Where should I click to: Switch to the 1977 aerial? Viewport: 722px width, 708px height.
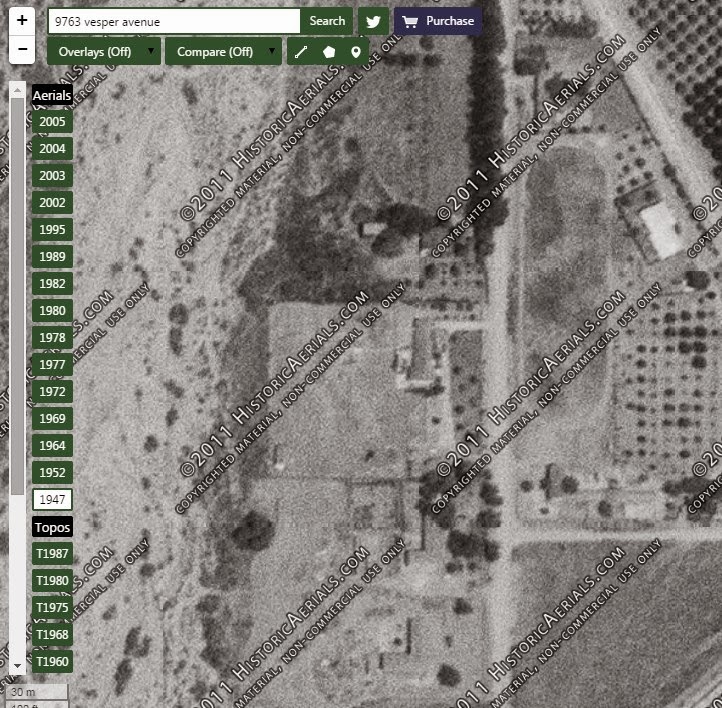tap(52, 365)
